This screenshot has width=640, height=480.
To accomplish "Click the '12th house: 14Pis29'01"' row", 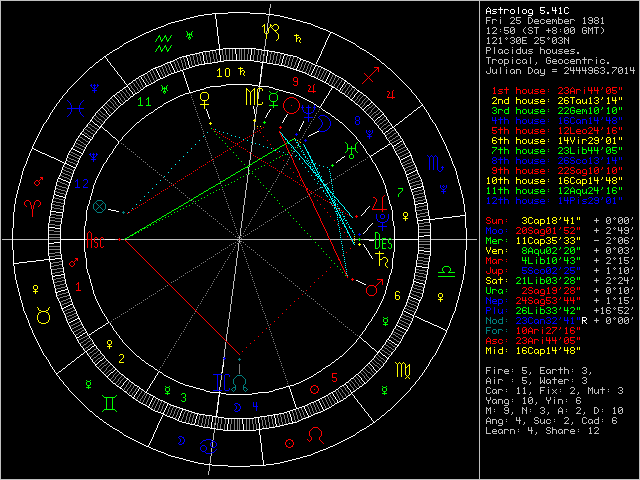I will tap(554, 200).
